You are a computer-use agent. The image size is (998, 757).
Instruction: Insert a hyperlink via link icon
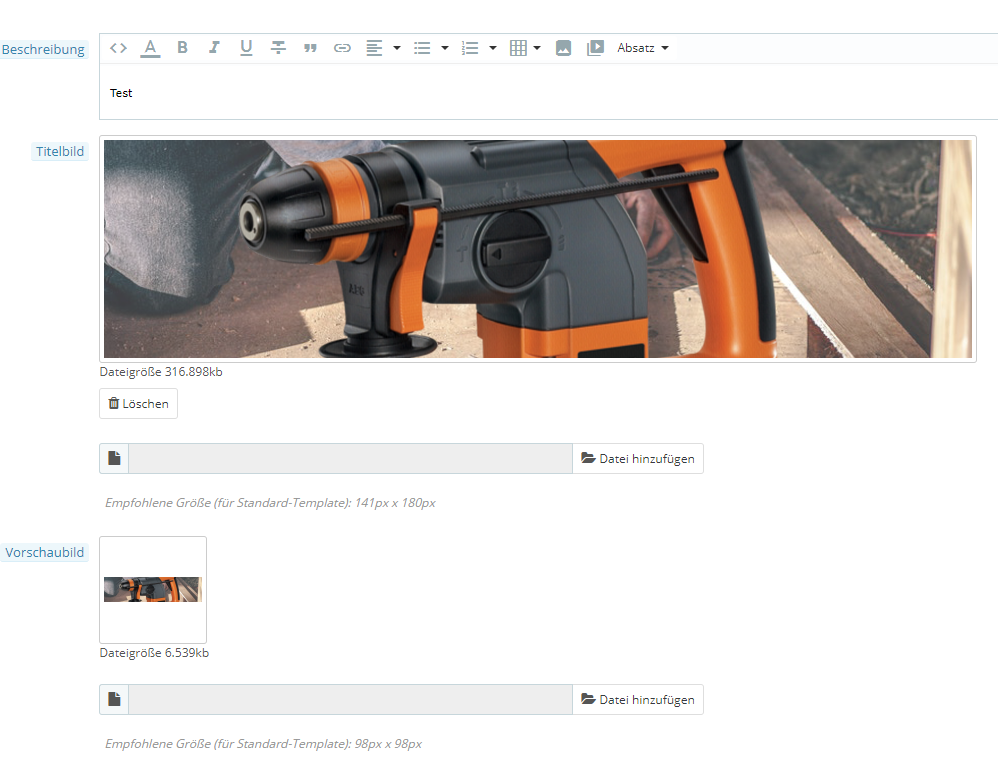coord(342,48)
